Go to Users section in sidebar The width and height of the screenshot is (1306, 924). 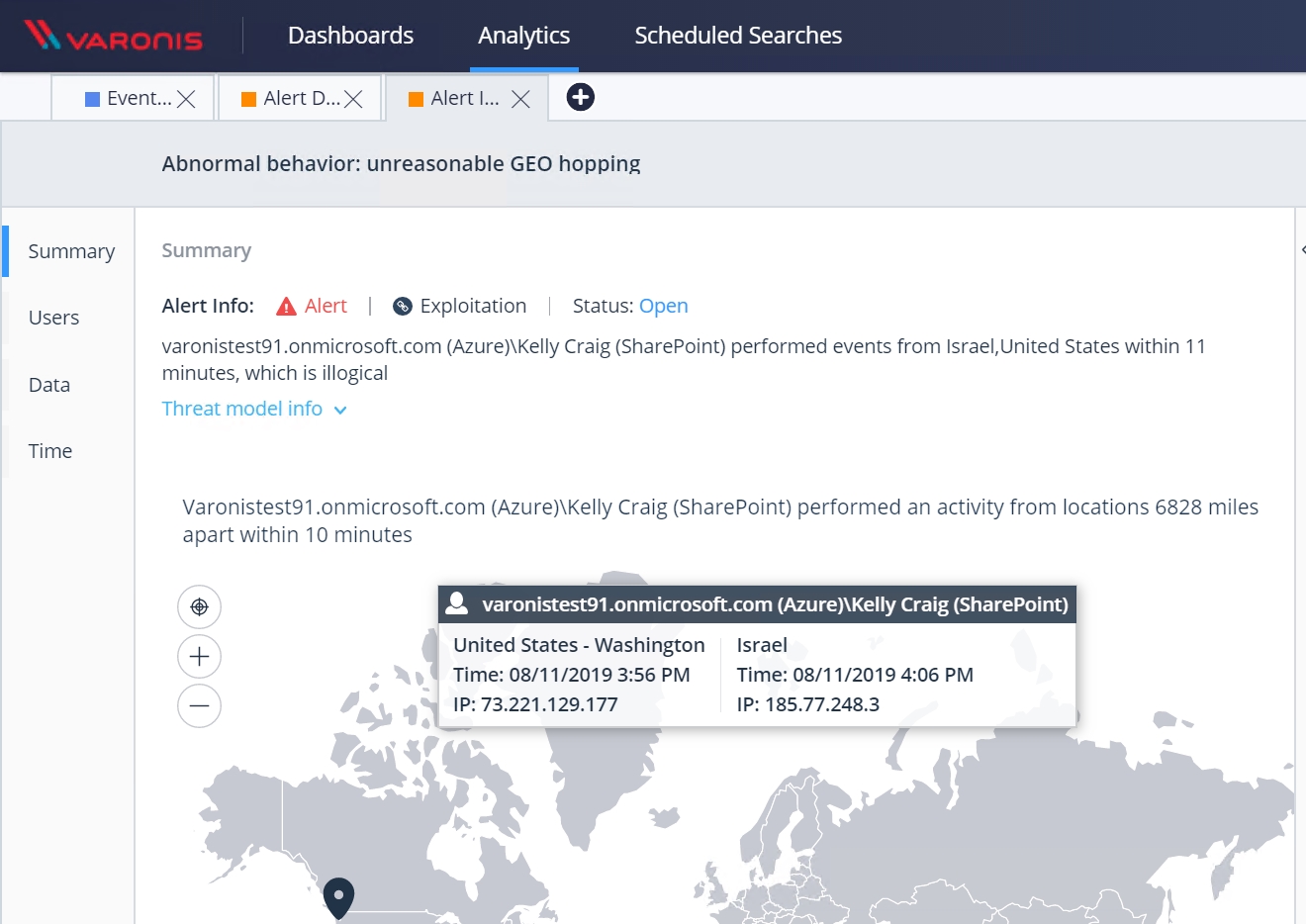pos(53,318)
